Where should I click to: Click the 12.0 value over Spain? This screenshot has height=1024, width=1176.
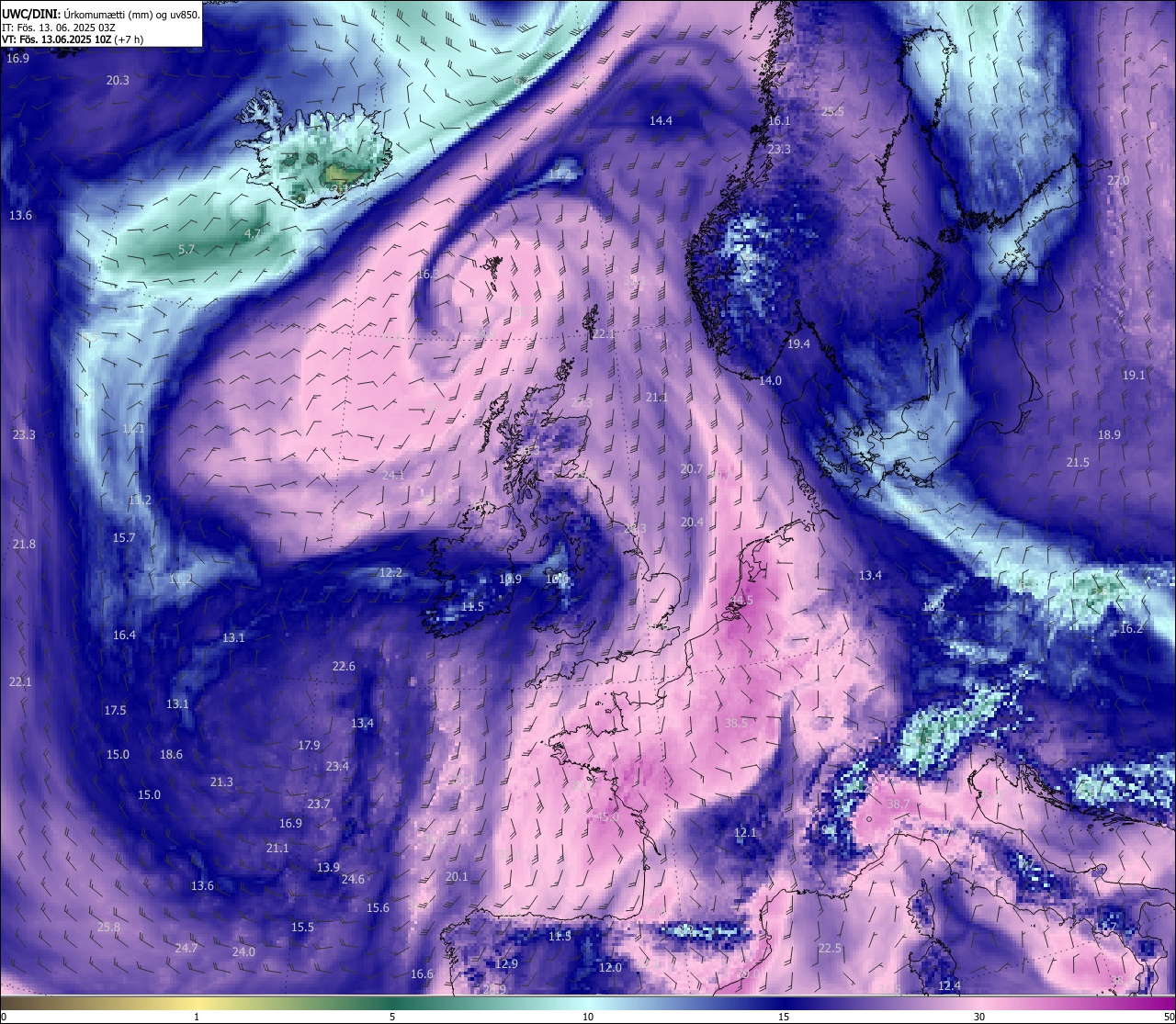(x=610, y=967)
